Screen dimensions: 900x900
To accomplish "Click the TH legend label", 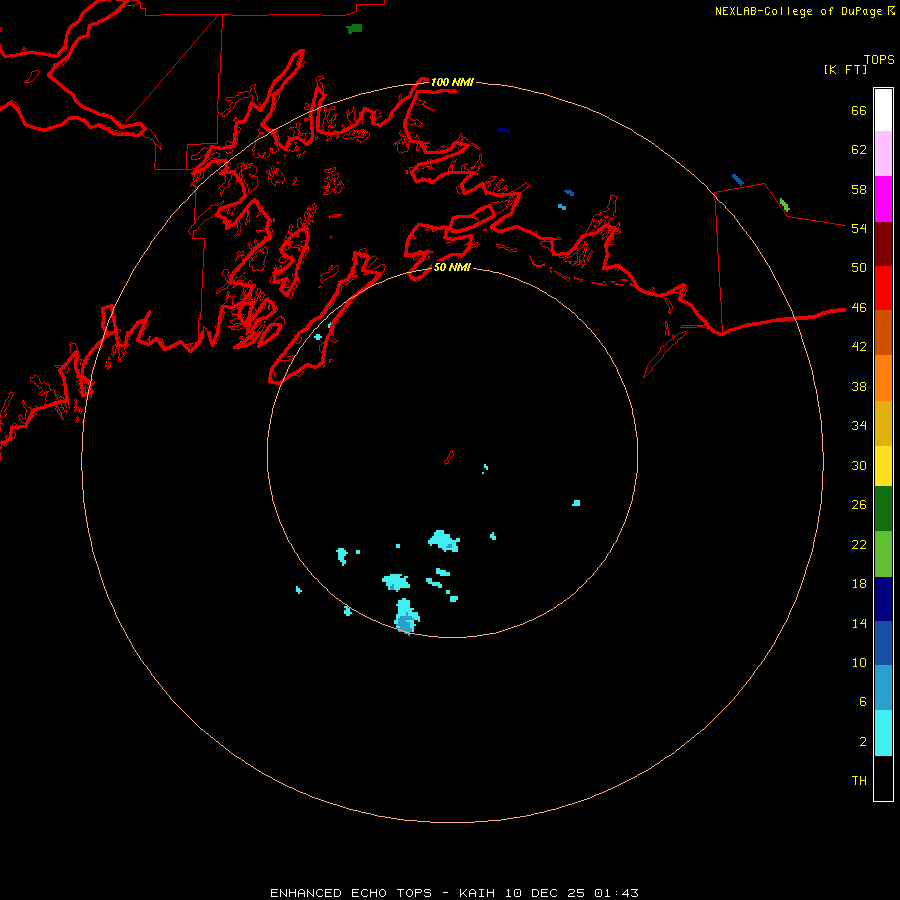I will point(859,781).
